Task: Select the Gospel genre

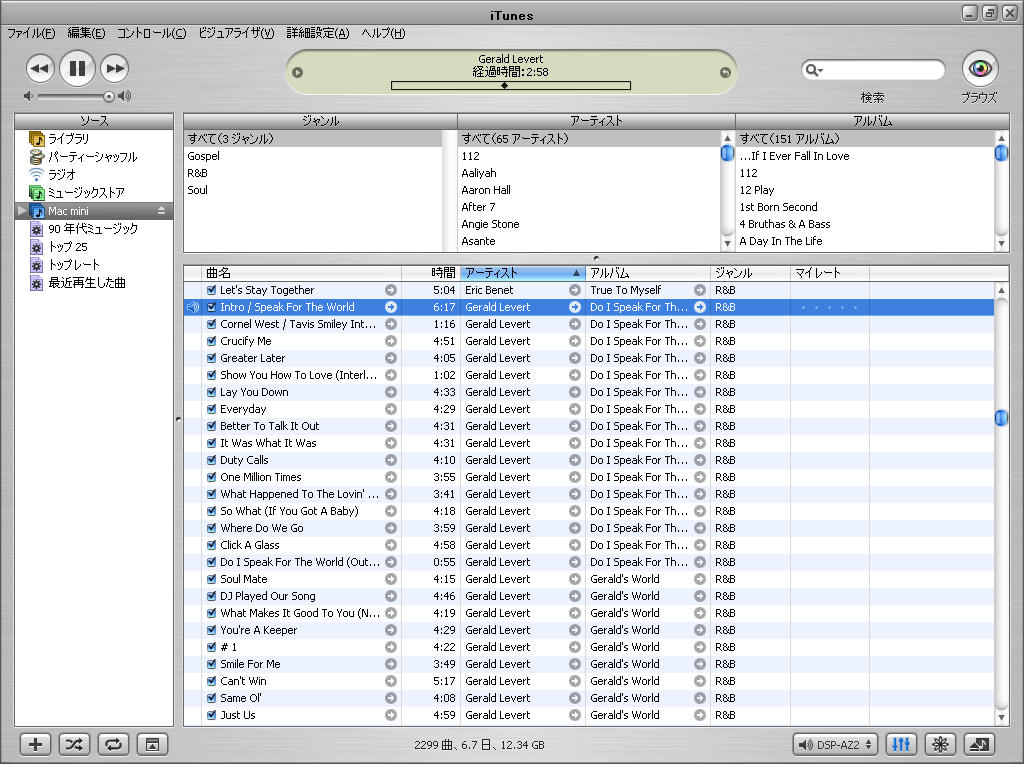Action: [313, 156]
